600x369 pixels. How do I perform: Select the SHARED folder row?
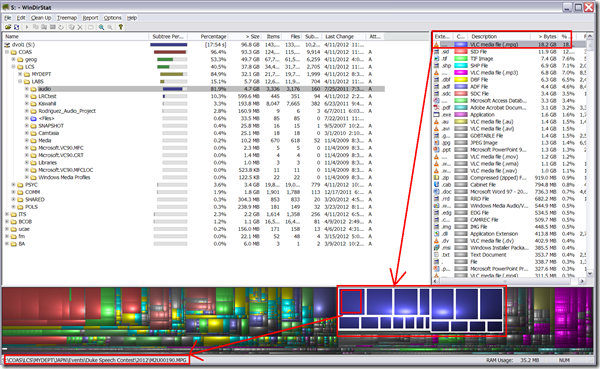pos(194,199)
